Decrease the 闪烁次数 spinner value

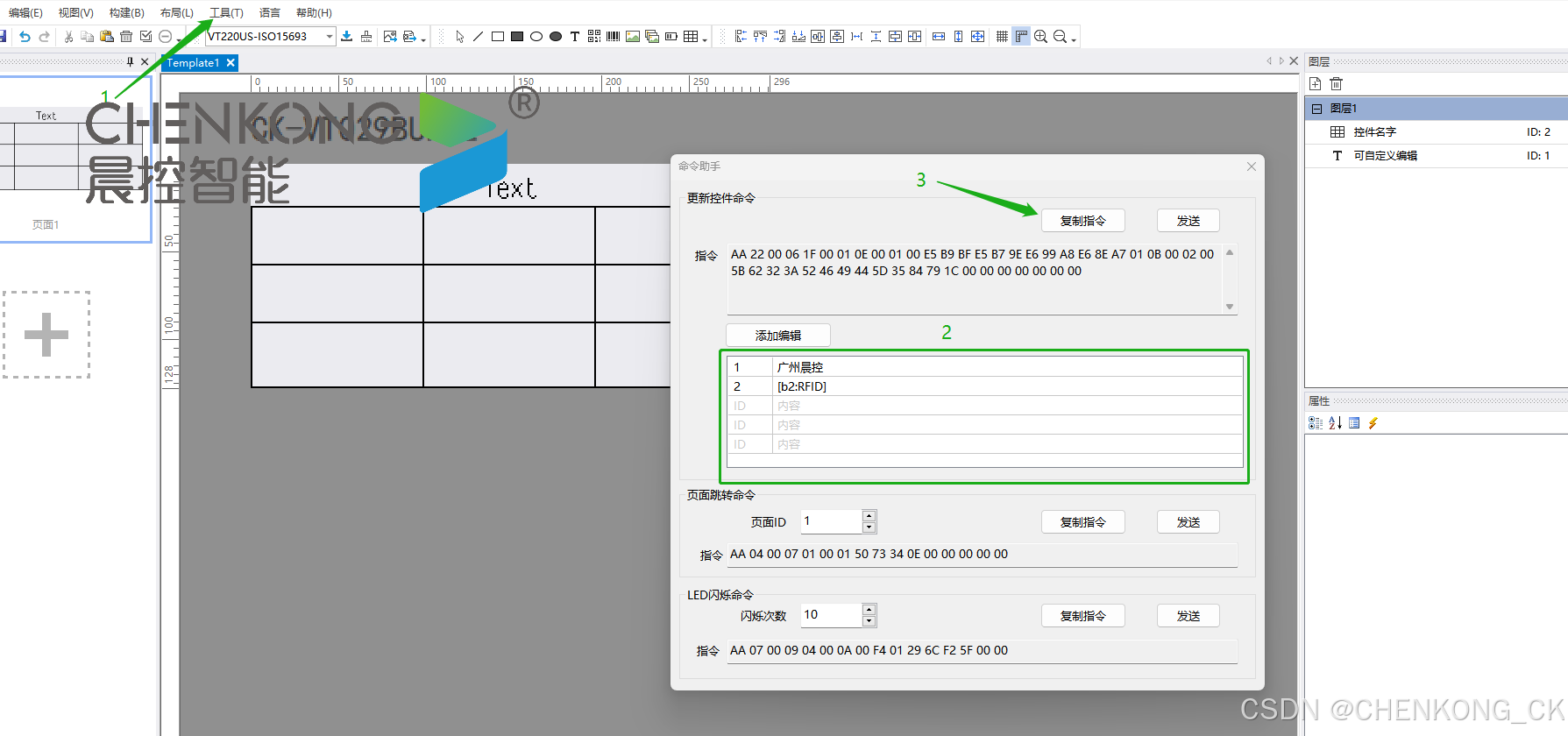tap(869, 621)
